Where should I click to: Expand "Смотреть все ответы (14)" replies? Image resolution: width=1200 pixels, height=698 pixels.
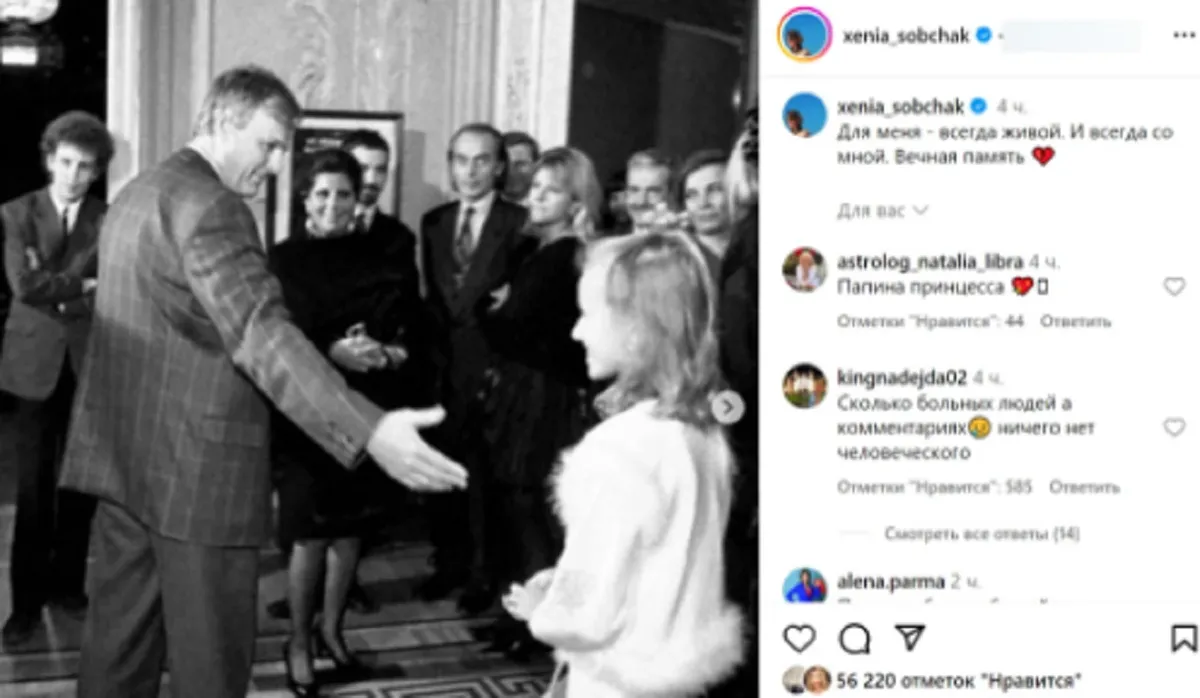[x=982, y=534]
